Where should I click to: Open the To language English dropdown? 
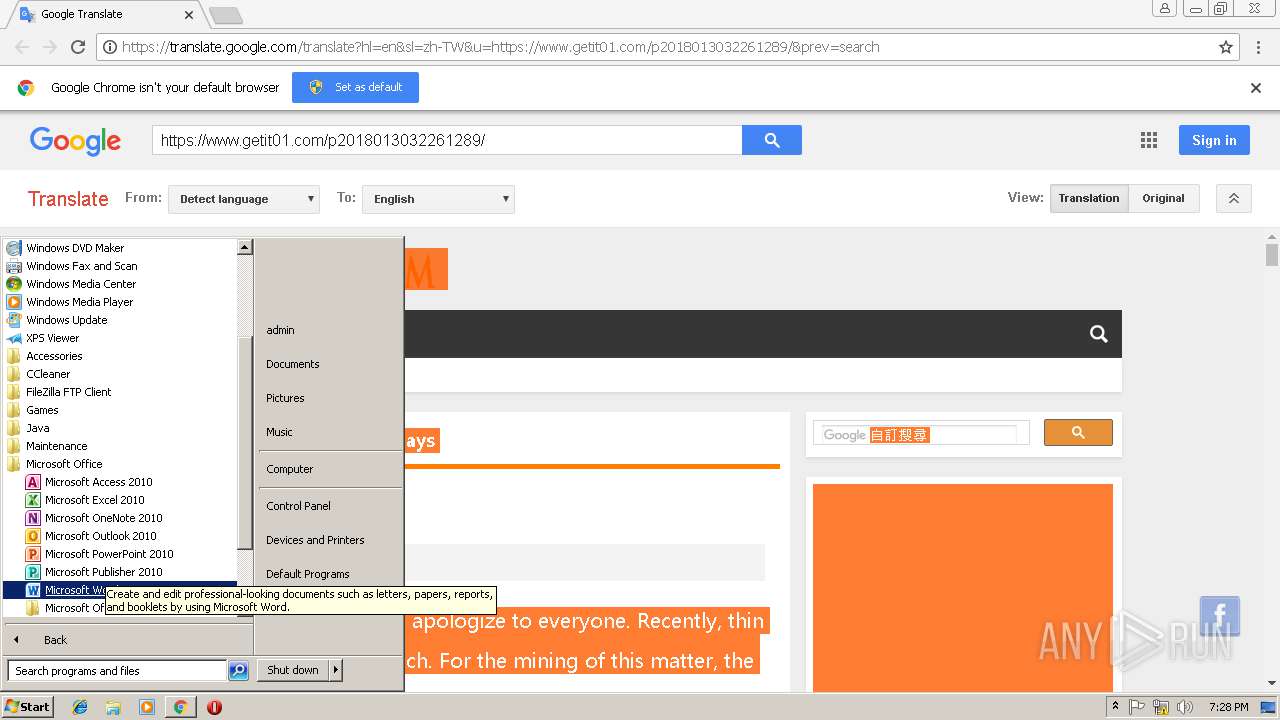[x=438, y=199]
